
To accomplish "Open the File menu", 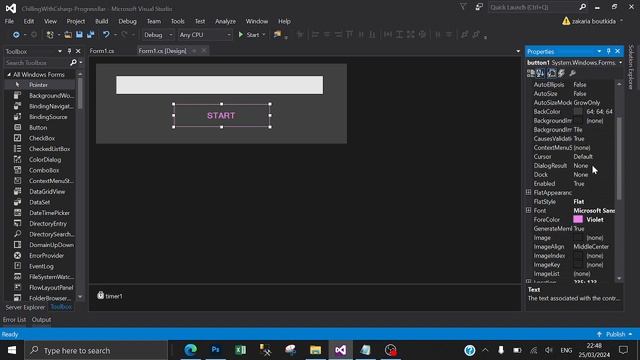I will [9, 21].
